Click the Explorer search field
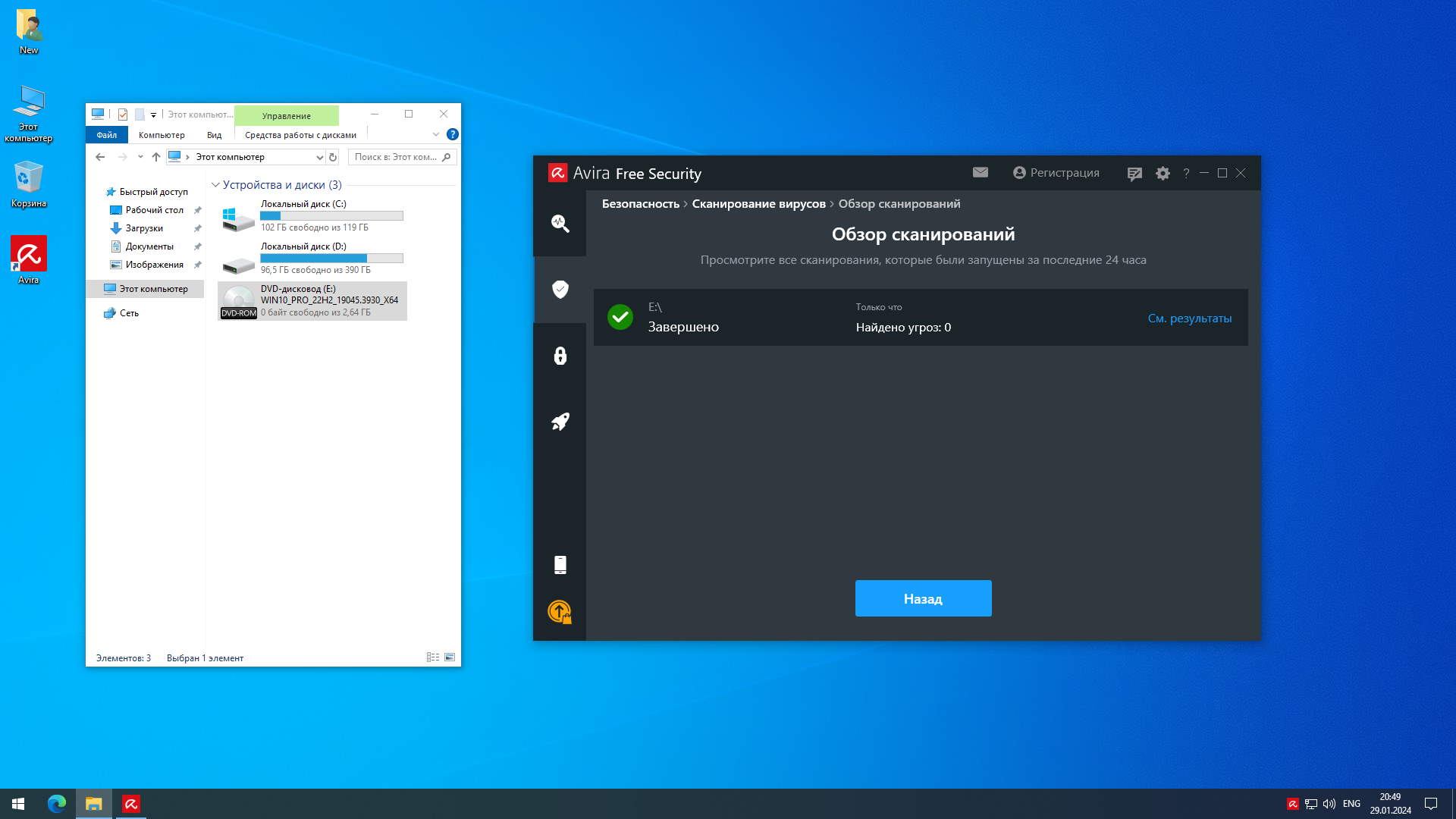 (x=396, y=157)
